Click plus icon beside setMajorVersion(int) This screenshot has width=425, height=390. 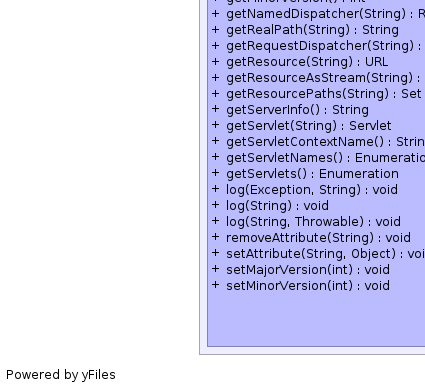[216, 269]
